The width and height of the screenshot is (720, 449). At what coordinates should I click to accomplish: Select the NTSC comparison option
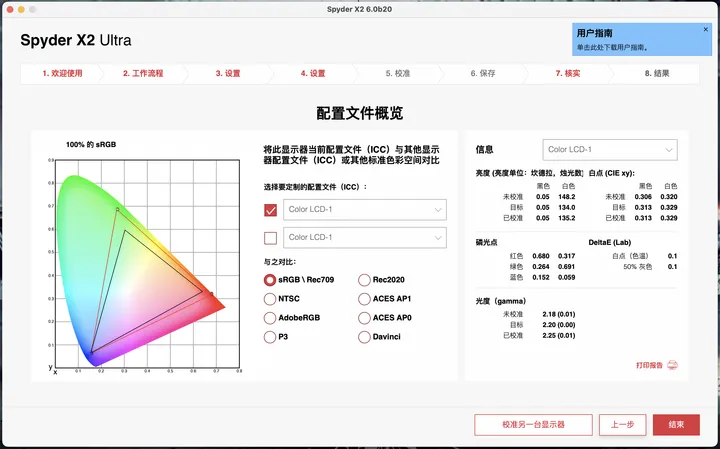click(270, 299)
